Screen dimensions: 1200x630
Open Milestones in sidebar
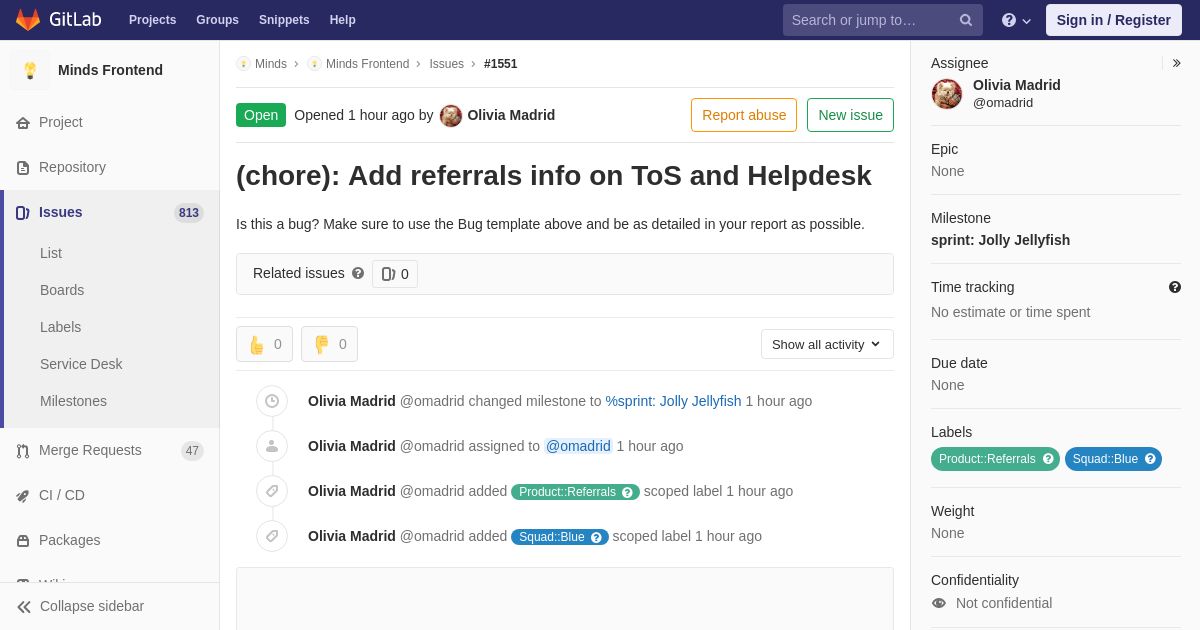click(x=73, y=401)
